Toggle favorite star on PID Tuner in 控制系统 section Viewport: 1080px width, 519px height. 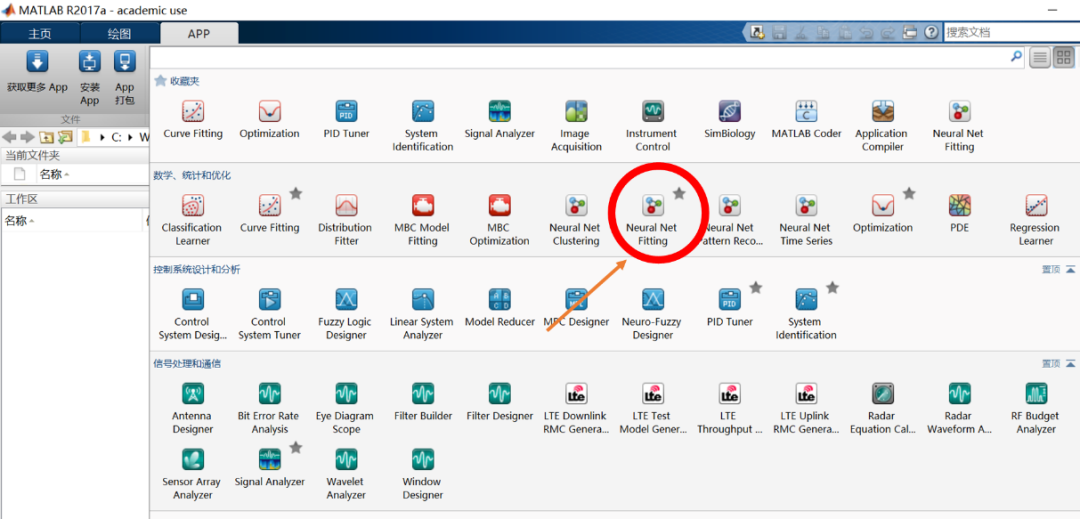pyautogui.click(x=756, y=288)
